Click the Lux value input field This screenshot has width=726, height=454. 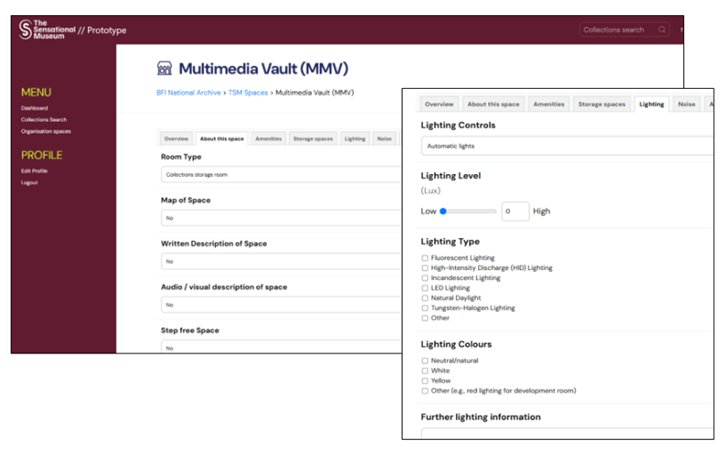click(515, 211)
